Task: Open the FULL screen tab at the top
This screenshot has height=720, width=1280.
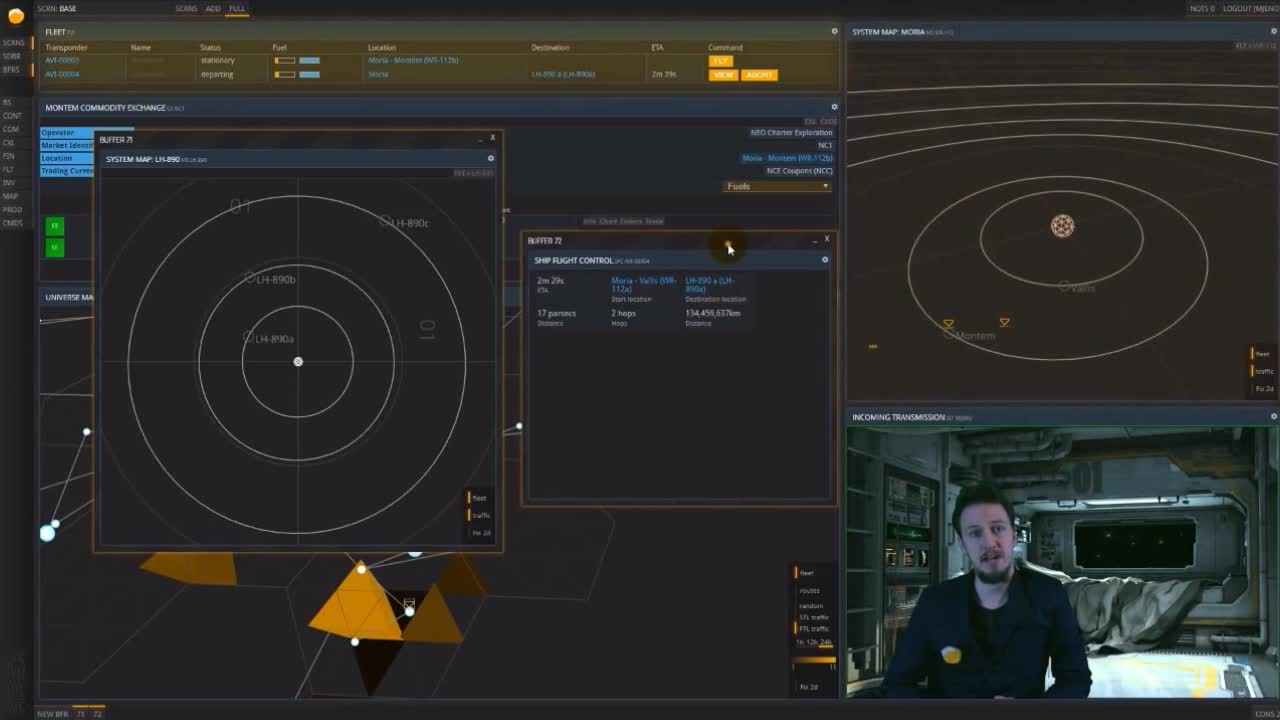Action: [x=237, y=8]
